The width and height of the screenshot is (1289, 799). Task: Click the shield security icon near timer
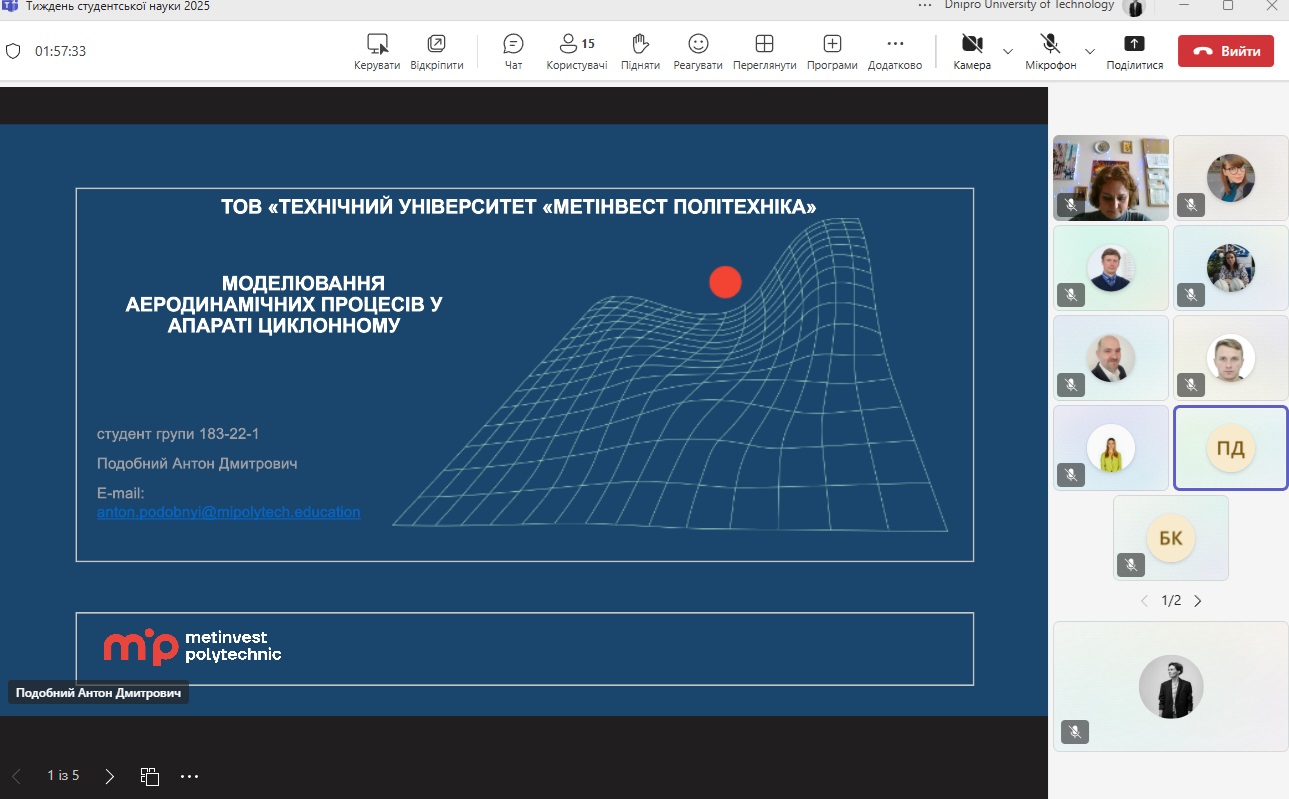tap(13, 51)
